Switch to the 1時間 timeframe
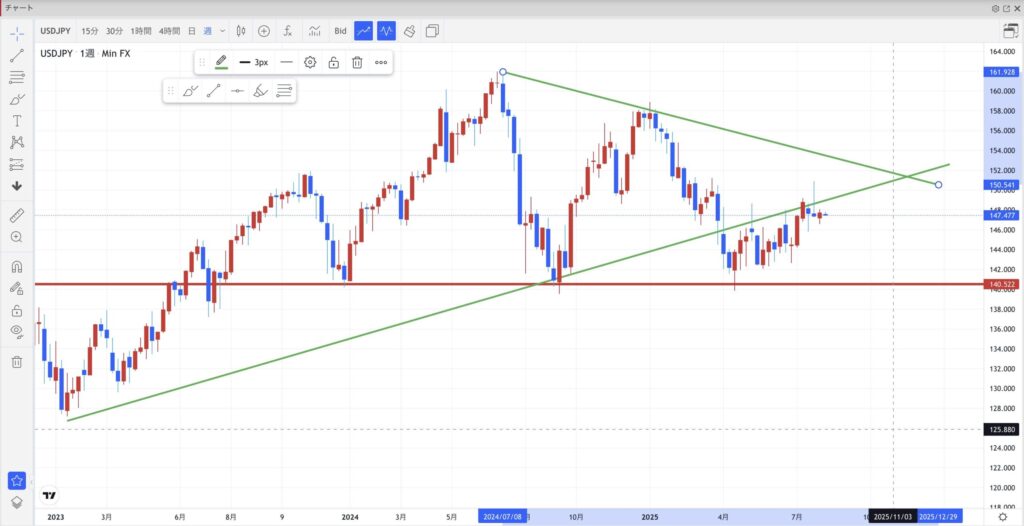1024x526 pixels. tap(140, 31)
